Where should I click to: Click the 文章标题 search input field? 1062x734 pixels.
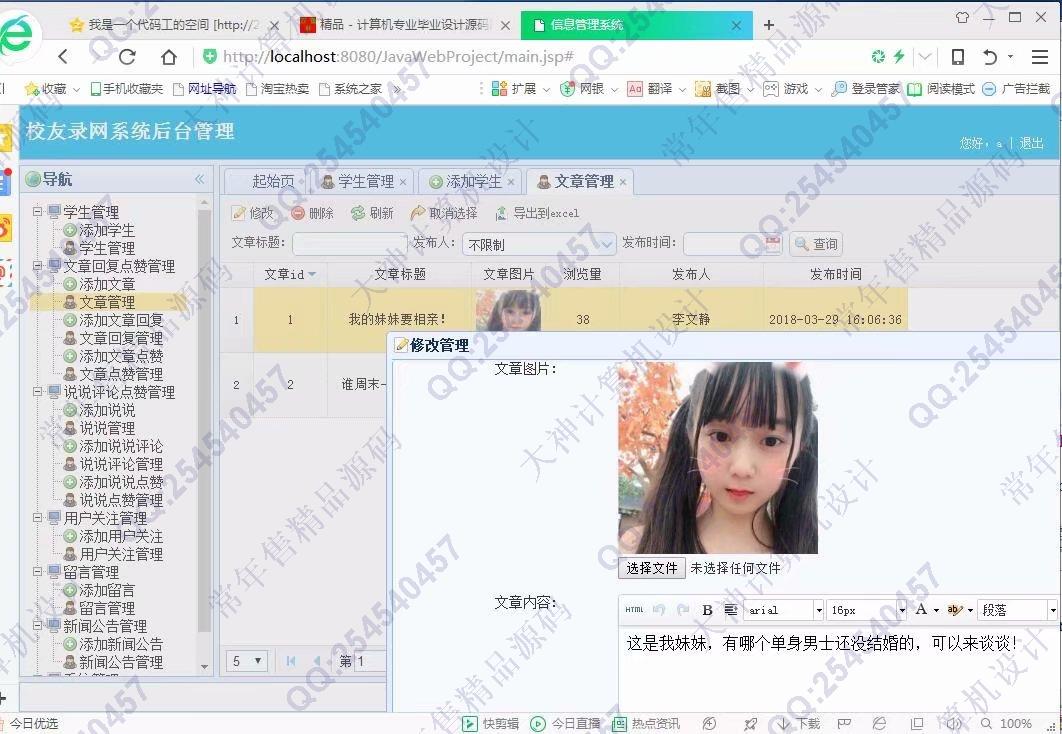click(349, 243)
